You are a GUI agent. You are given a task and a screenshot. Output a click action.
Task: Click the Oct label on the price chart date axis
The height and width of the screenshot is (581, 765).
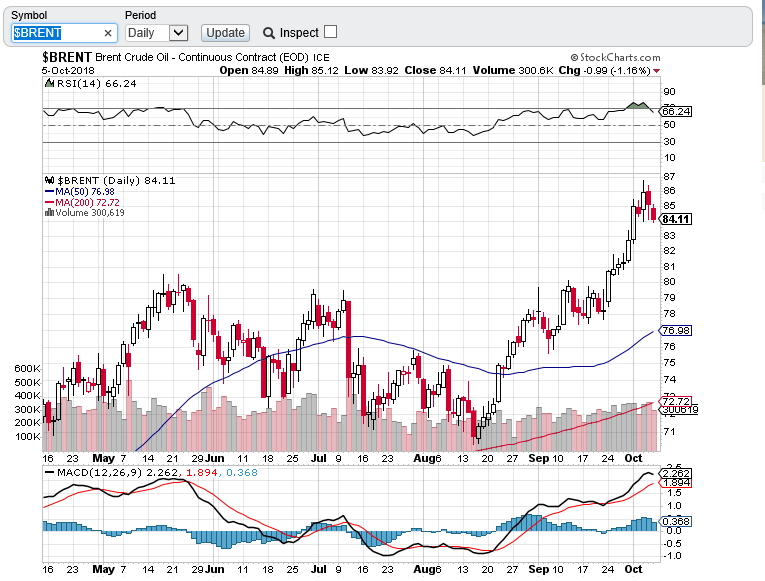(633, 459)
